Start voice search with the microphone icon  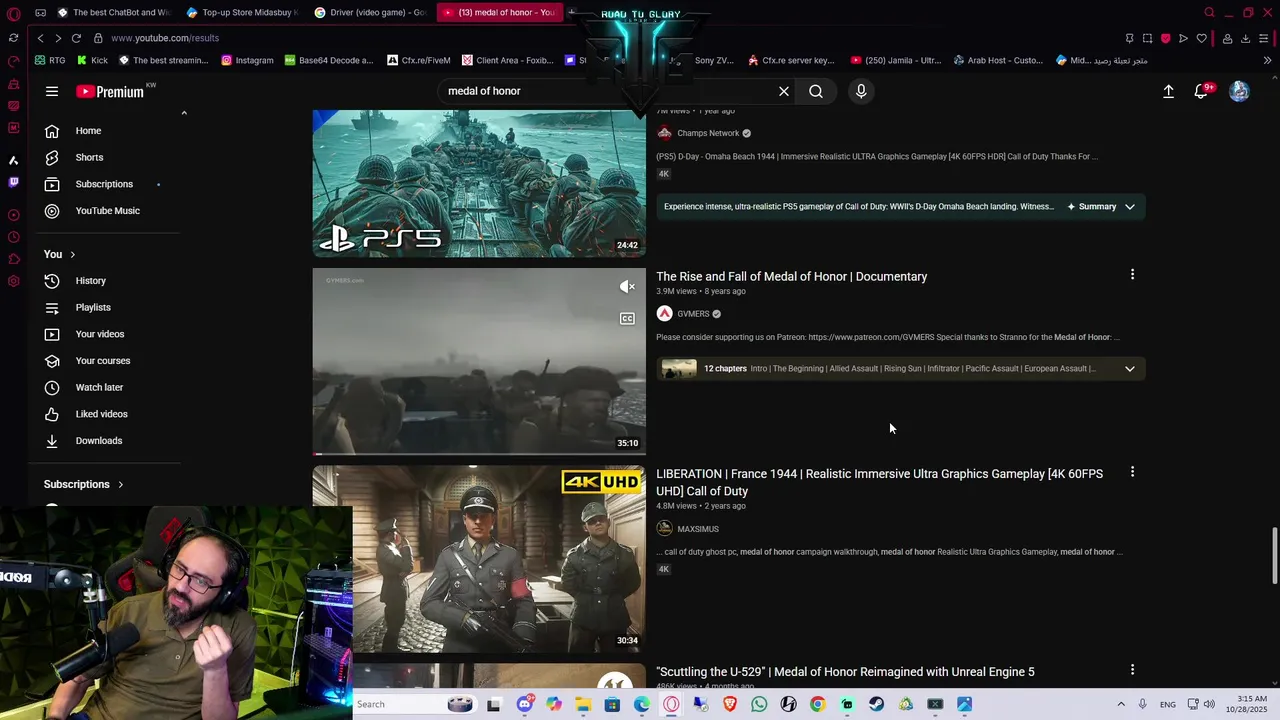pos(861,91)
